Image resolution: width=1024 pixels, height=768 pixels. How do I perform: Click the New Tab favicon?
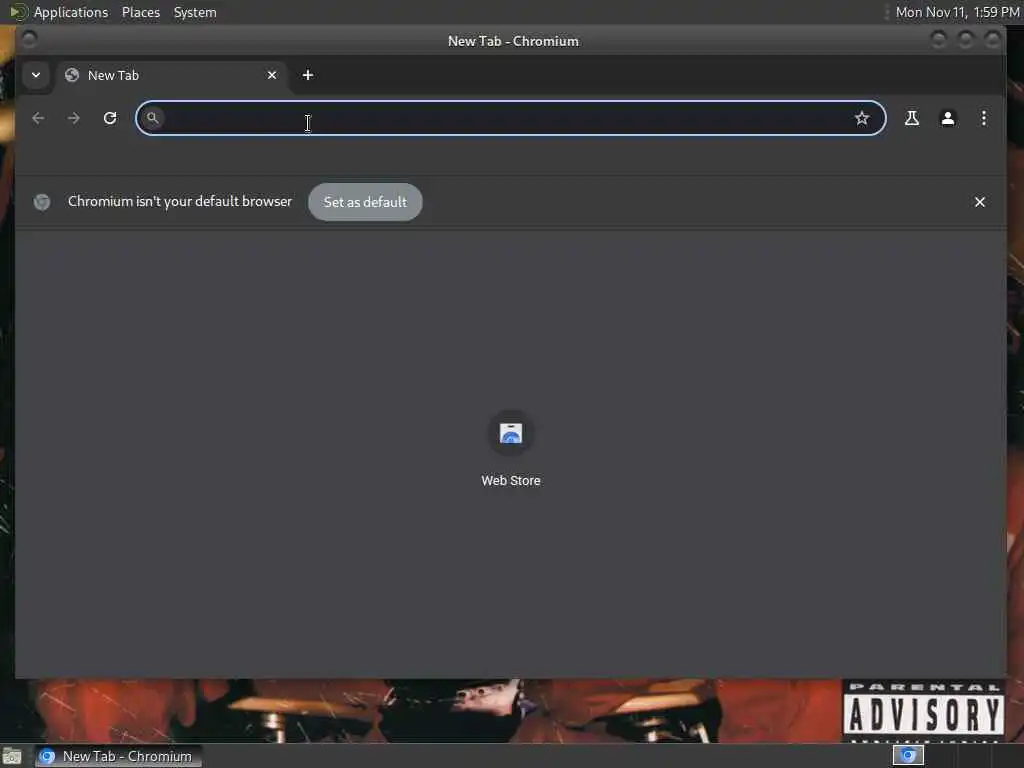tap(72, 75)
